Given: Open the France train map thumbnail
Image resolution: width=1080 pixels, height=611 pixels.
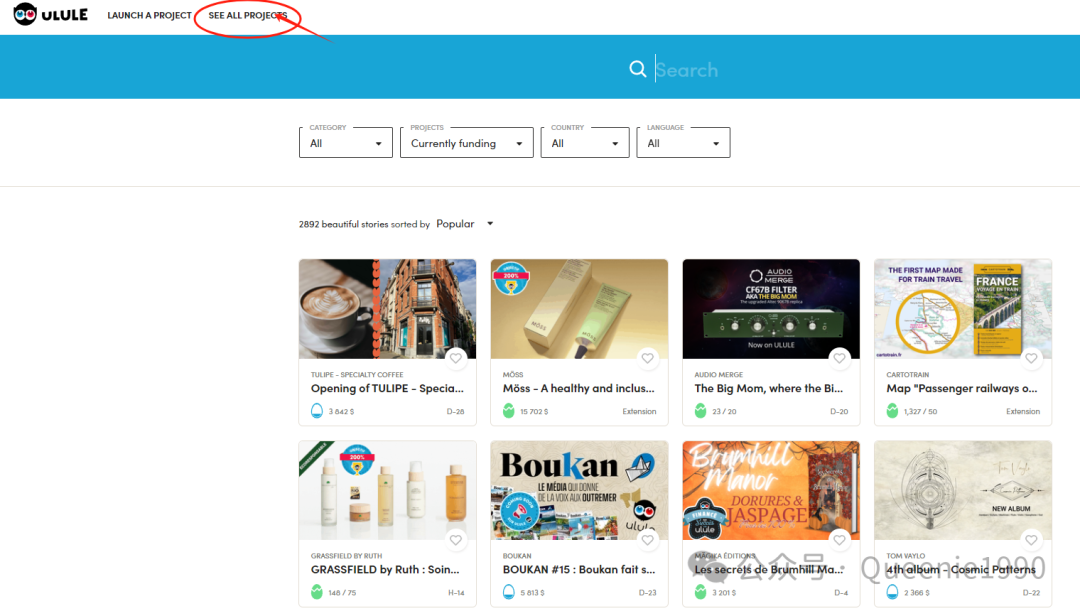Looking at the screenshot, I should [x=963, y=309].
